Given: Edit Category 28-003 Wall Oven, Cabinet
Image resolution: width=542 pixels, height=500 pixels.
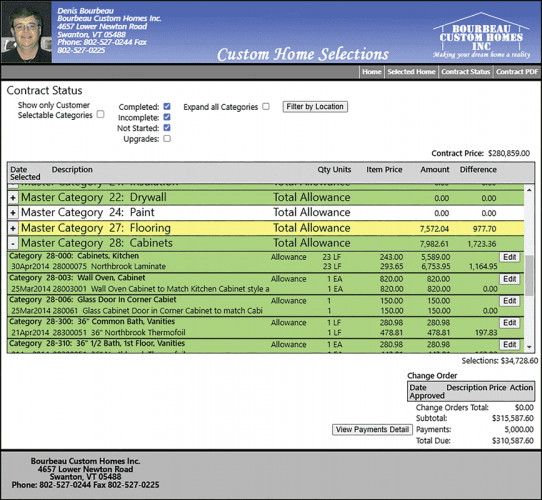Looking at the screenshot, I should tap(510, 279).
